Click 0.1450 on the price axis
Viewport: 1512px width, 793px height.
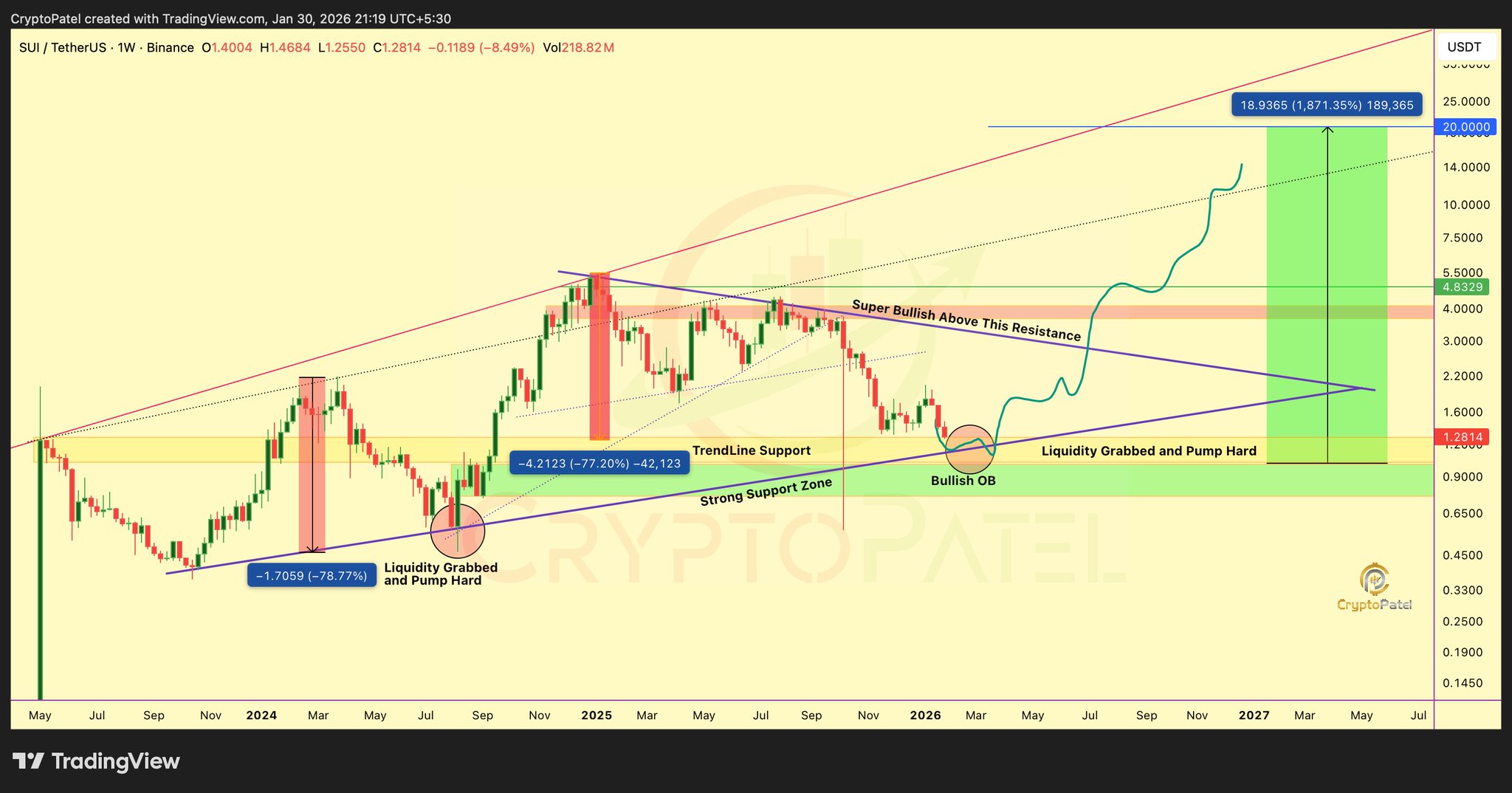1463,683
